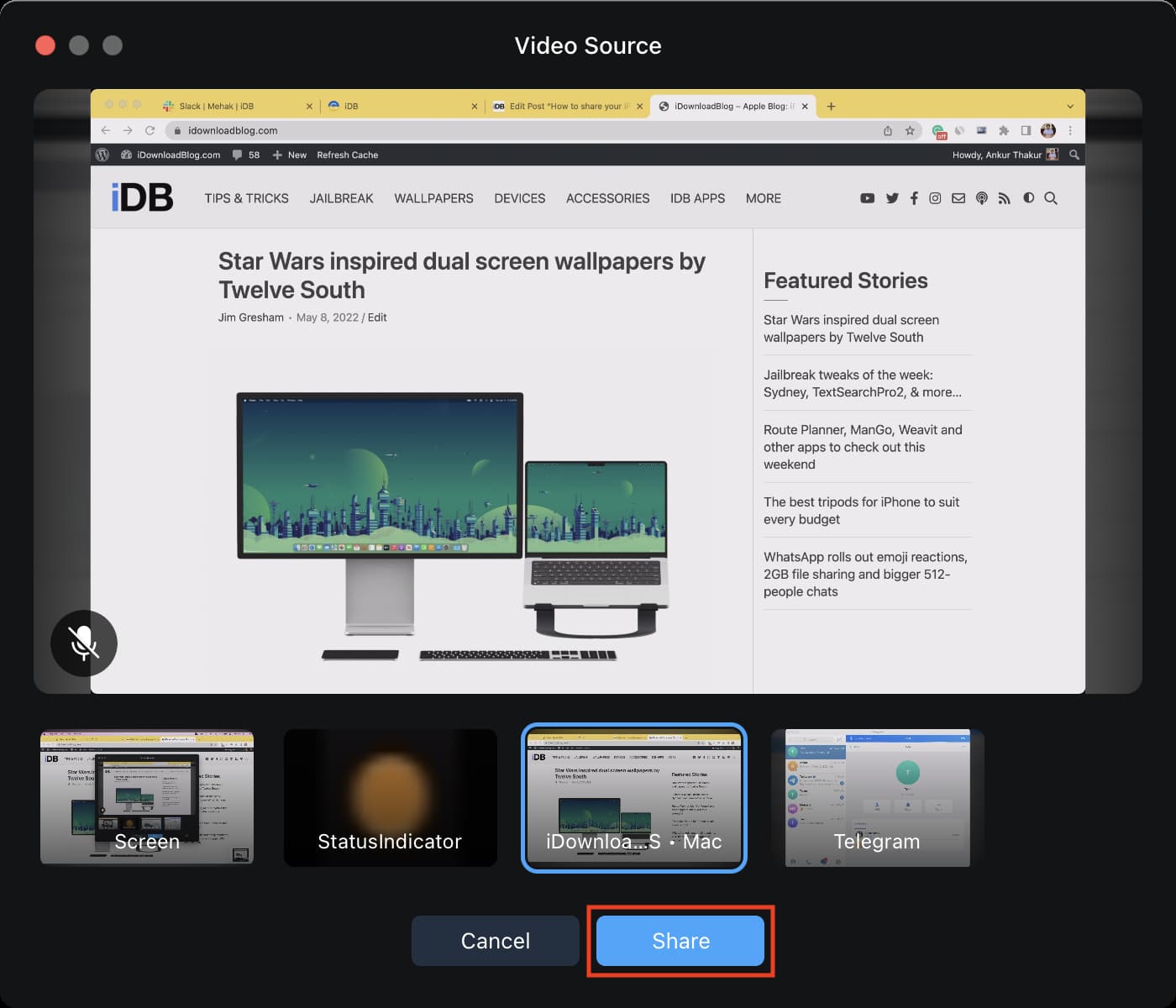Open the browser side panel icon
The image size is (1176, 1008).
(x=1026, y=130)
